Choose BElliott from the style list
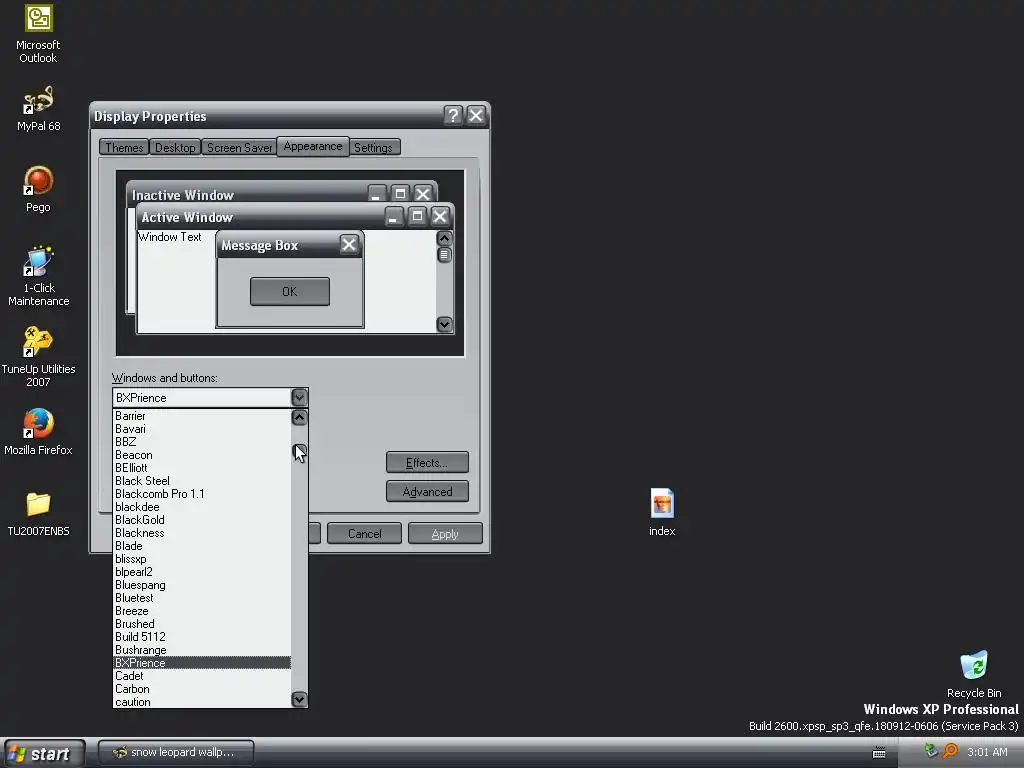 click(x=202, y=468)
